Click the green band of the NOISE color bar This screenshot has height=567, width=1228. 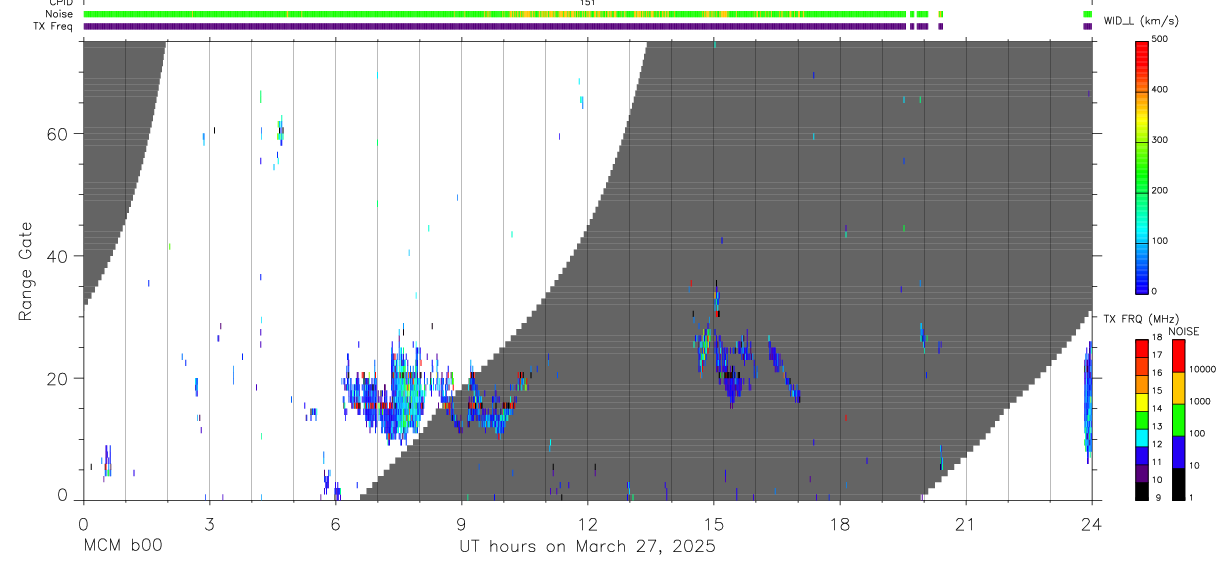click(x=1178, y=418)
